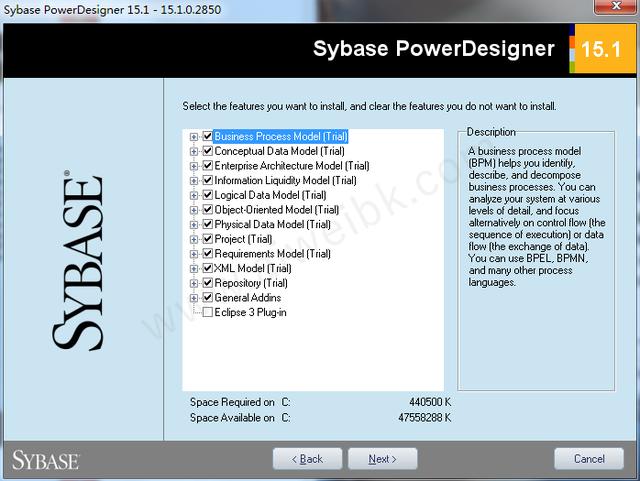Expand the General Addins node
The image size is (640, 481).
194,298
